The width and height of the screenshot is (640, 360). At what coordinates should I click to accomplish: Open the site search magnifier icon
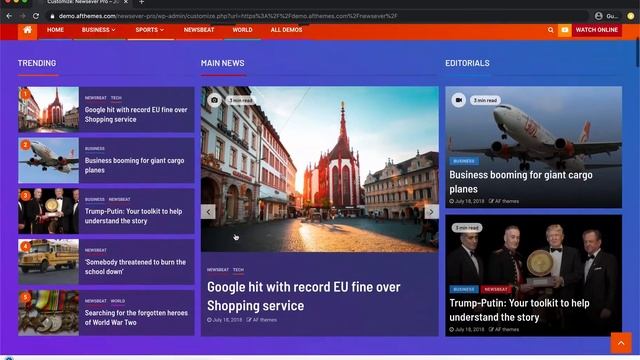(x=551, y=30)
